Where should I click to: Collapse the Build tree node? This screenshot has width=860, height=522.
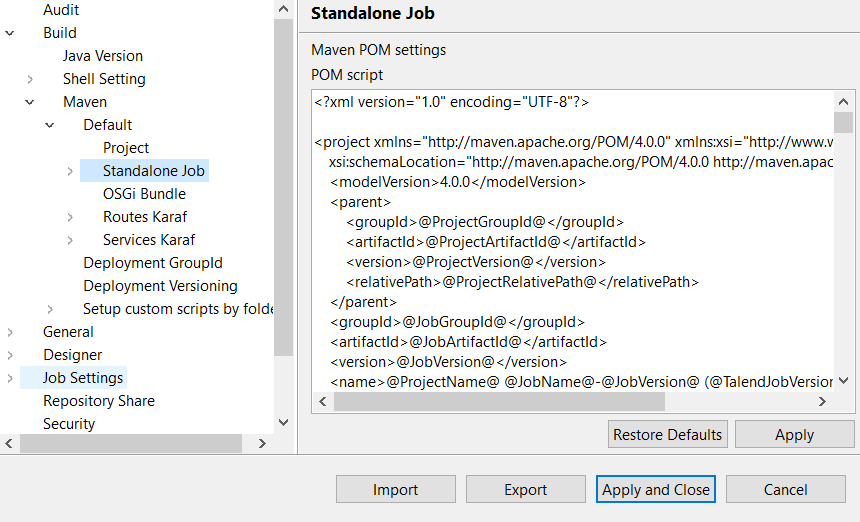(x=10, y=33)
